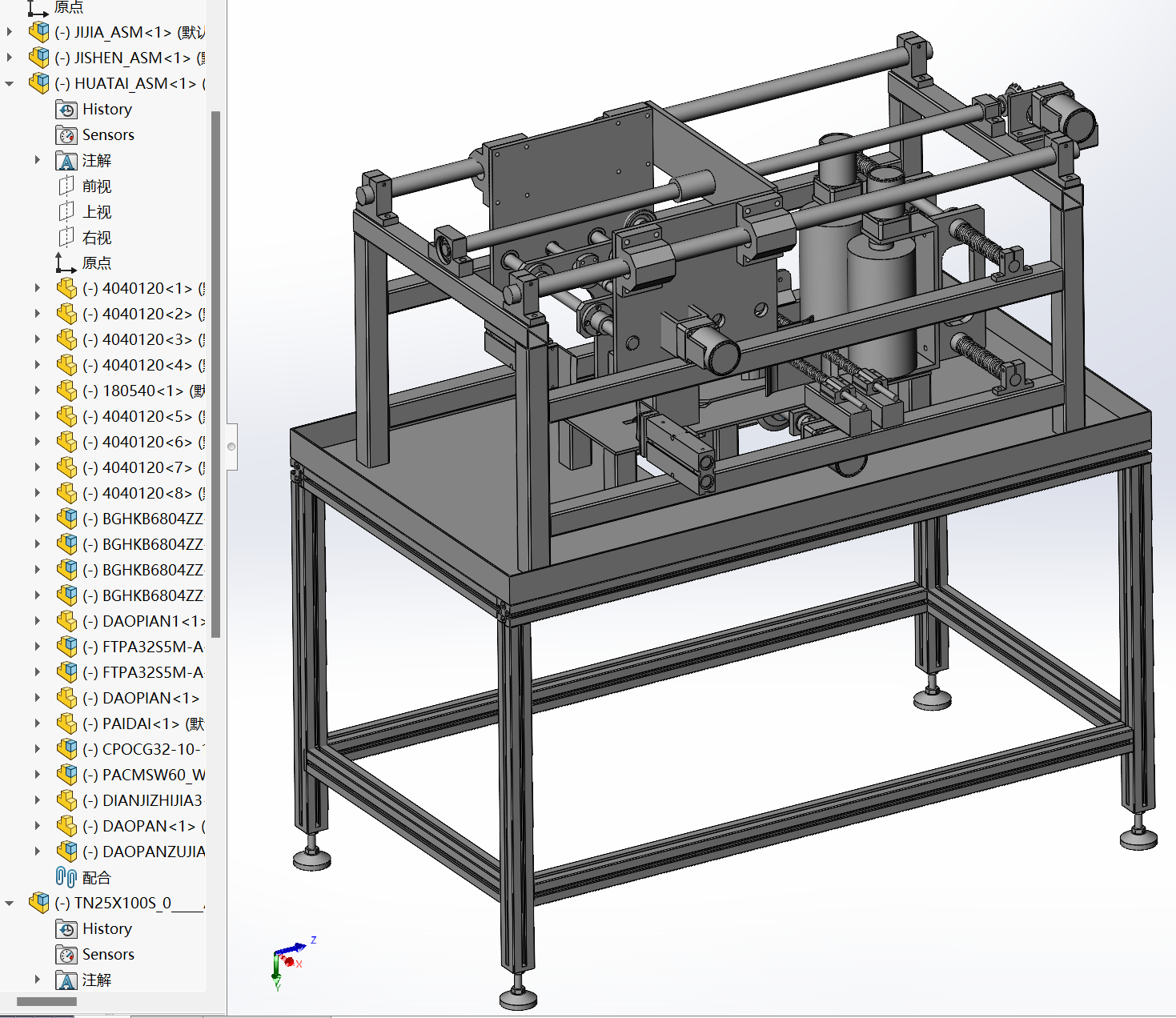Click the Sensors icon under HUATAI_ASM
This screenshot has width=1176, height=1018.
click(x=66, y=135)
